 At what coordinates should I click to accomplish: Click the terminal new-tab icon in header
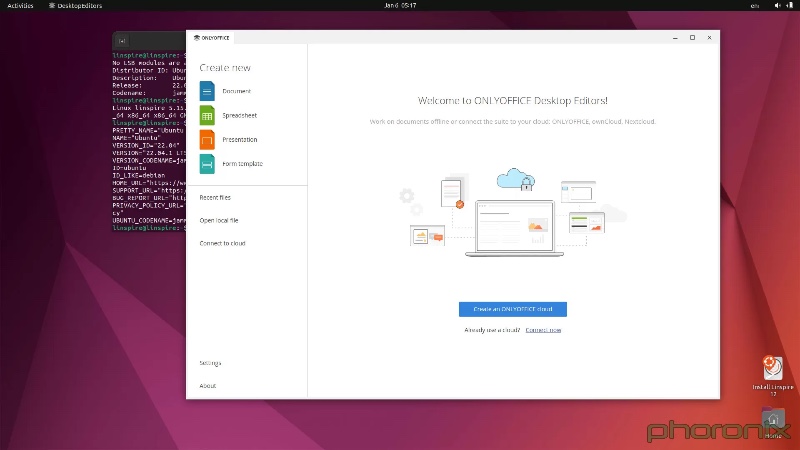[123, 40]
